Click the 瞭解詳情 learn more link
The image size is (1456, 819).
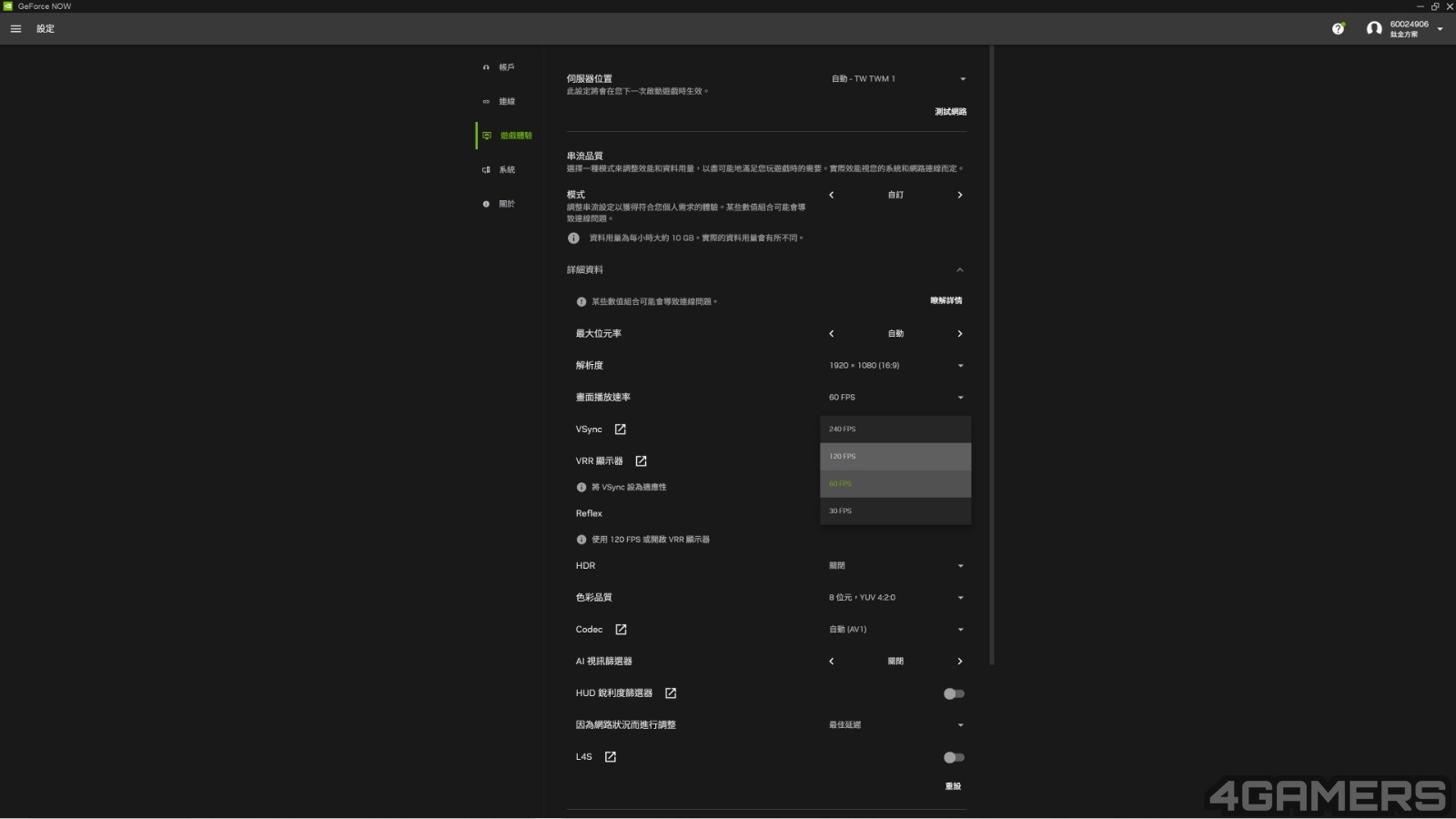click(945, 301)
